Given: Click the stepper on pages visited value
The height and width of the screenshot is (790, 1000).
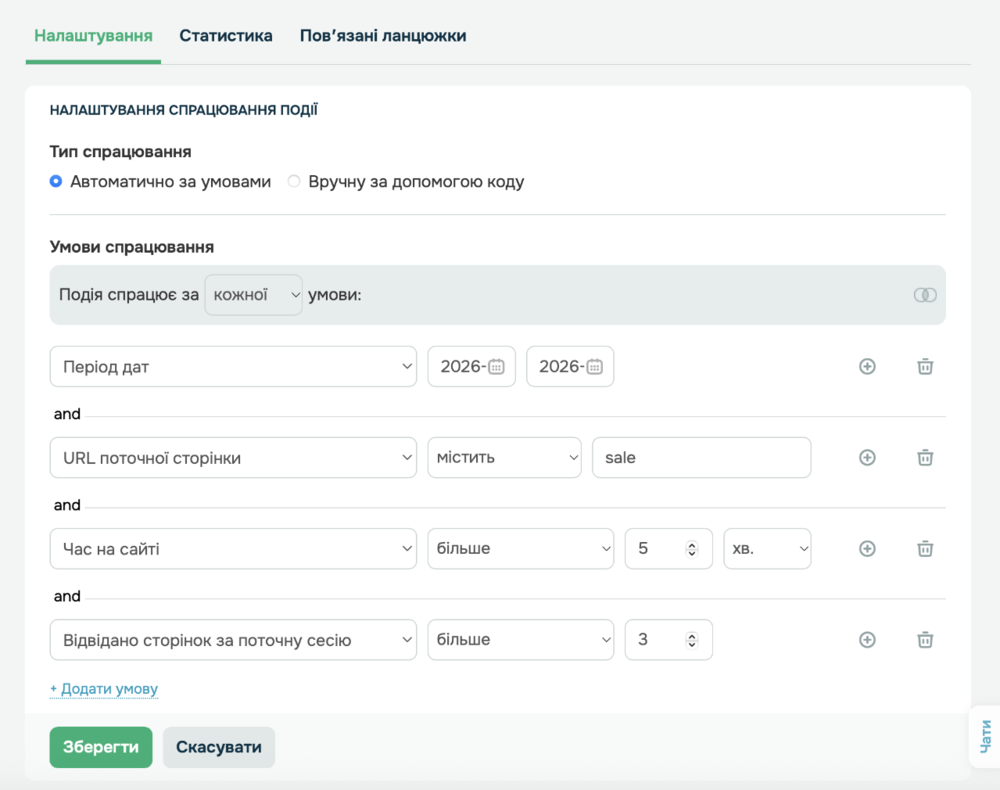Looking at the screenshot, I should coord(691,639).
